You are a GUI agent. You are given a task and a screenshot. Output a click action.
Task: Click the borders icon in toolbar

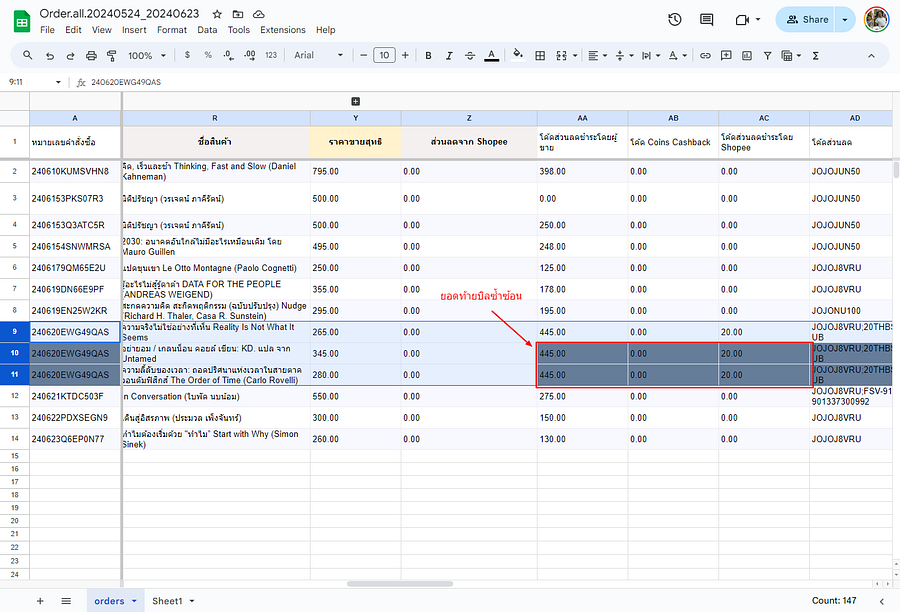pyautogui.click(x=541, y=55)
